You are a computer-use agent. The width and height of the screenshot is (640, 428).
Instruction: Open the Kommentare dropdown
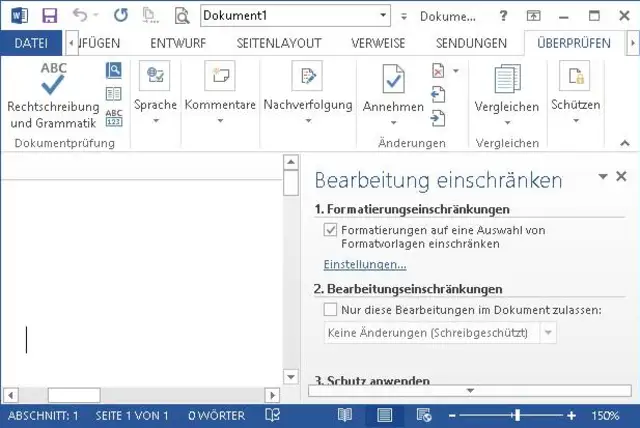[220, 94]
